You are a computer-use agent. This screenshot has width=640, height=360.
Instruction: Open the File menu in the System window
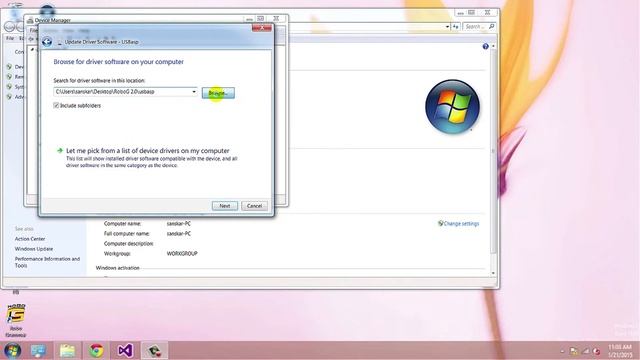click(10, 38)
